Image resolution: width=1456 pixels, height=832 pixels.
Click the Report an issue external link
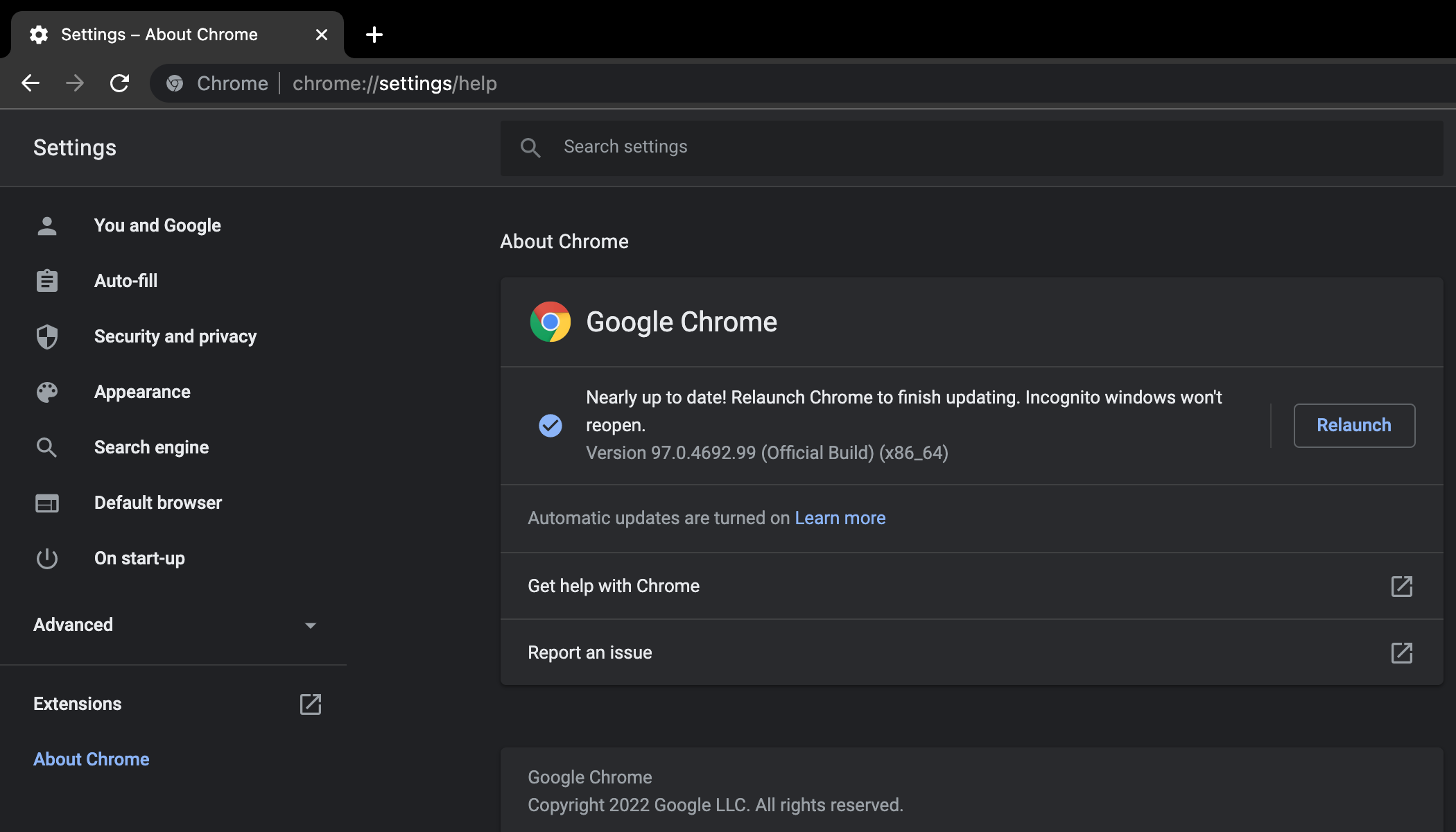tap(1402, 652)
